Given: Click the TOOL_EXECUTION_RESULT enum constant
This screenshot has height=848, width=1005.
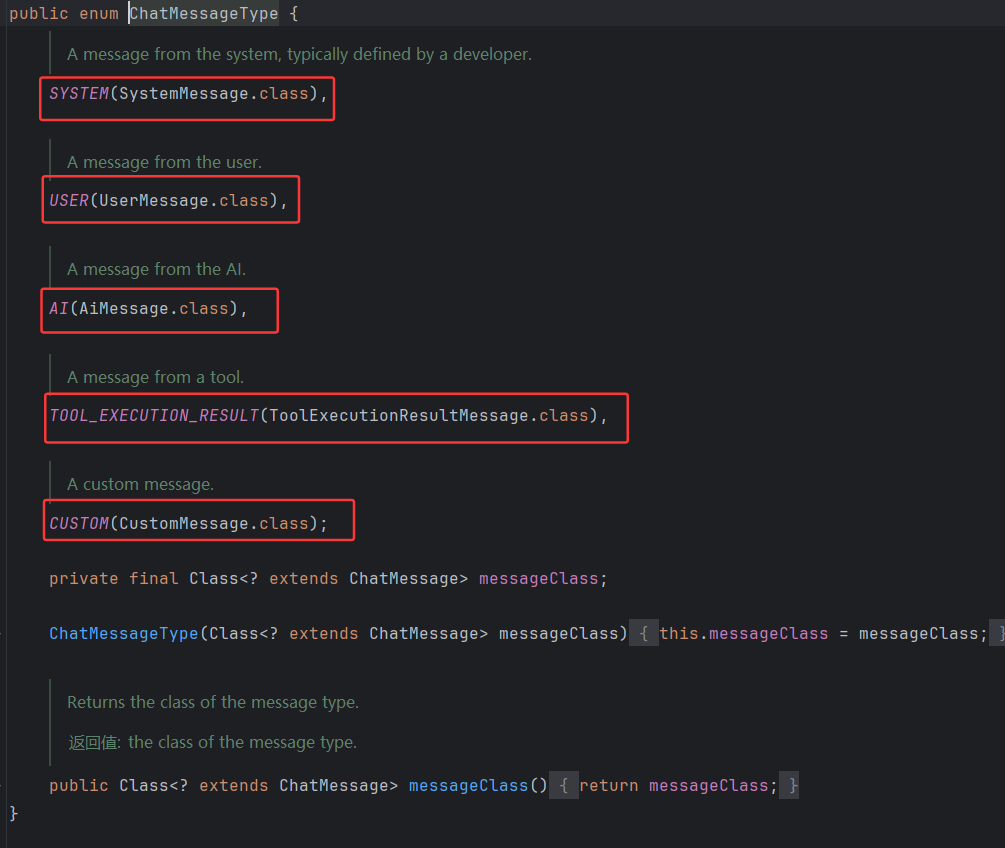Looking at the screenshot, I should [154, 415].
